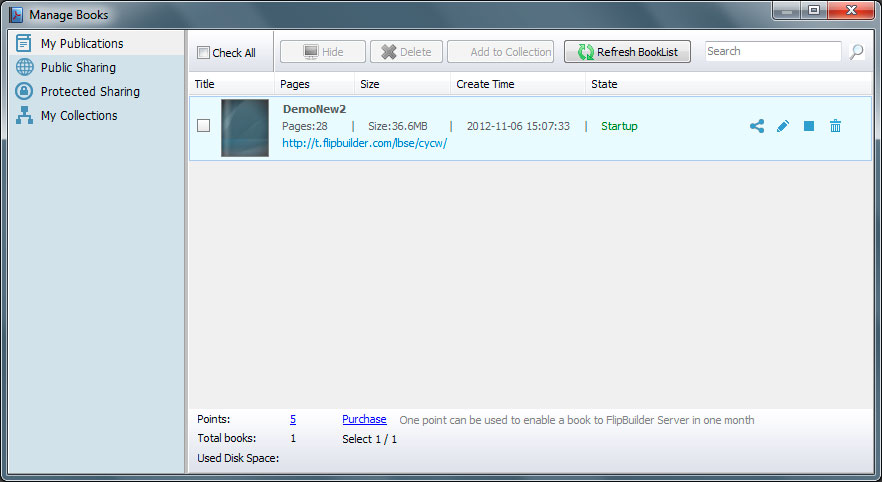Tick the DemoNew2 book checkbox
The width and height of the screenshot is (882, 482).
tap(204, 126)
